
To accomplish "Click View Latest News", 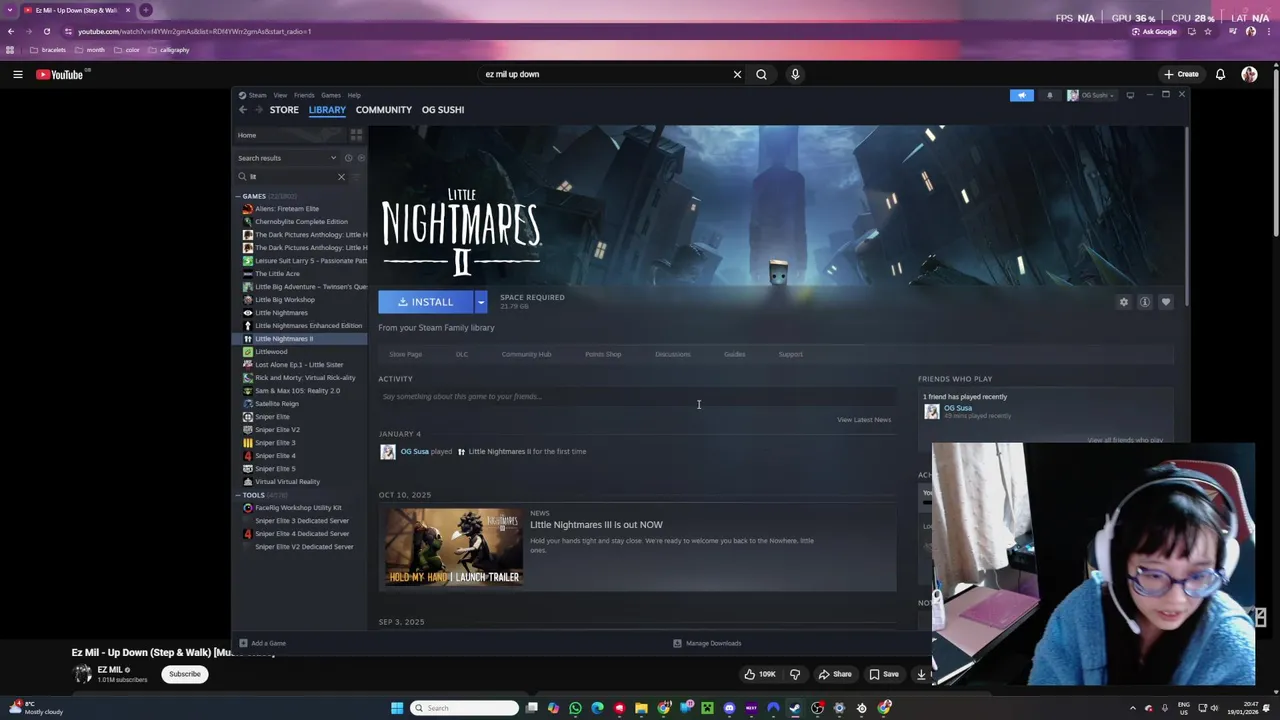I will pos(864,420).
